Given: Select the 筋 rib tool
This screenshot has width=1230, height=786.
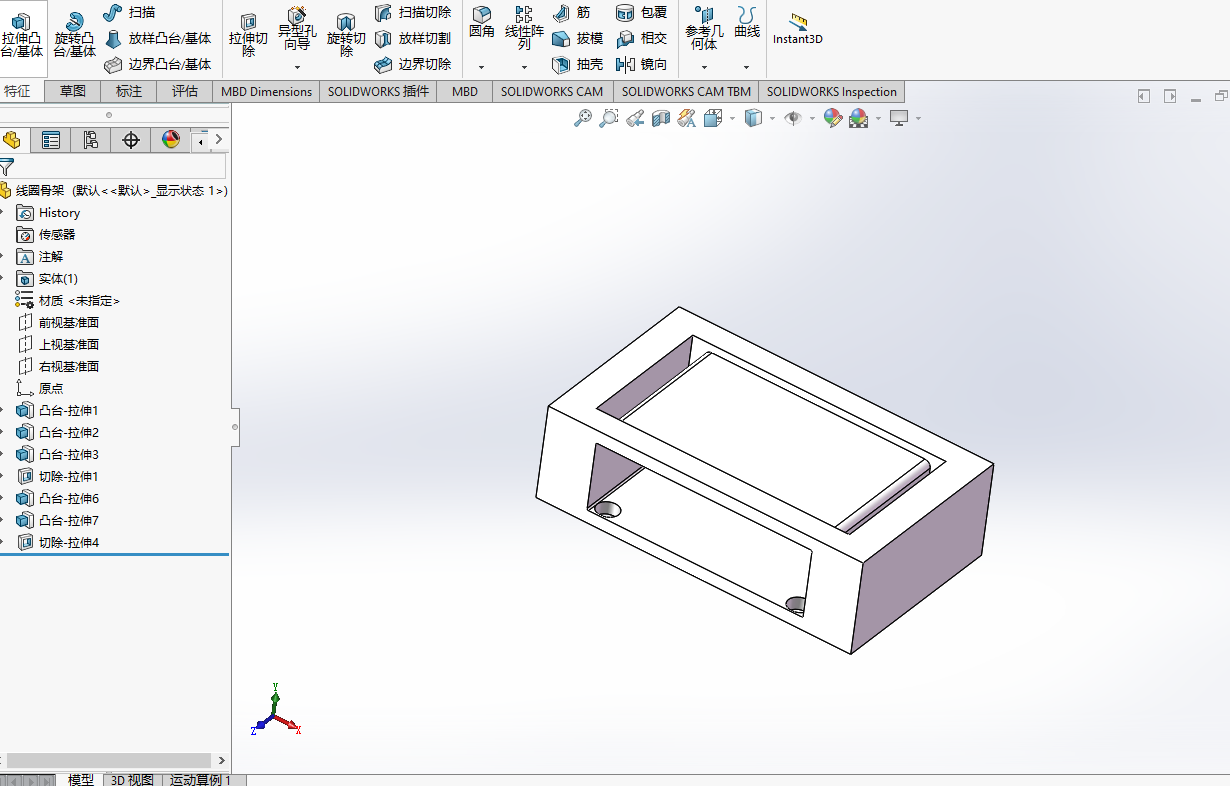Looking at the screenshot, I should (x=571, y=12).
